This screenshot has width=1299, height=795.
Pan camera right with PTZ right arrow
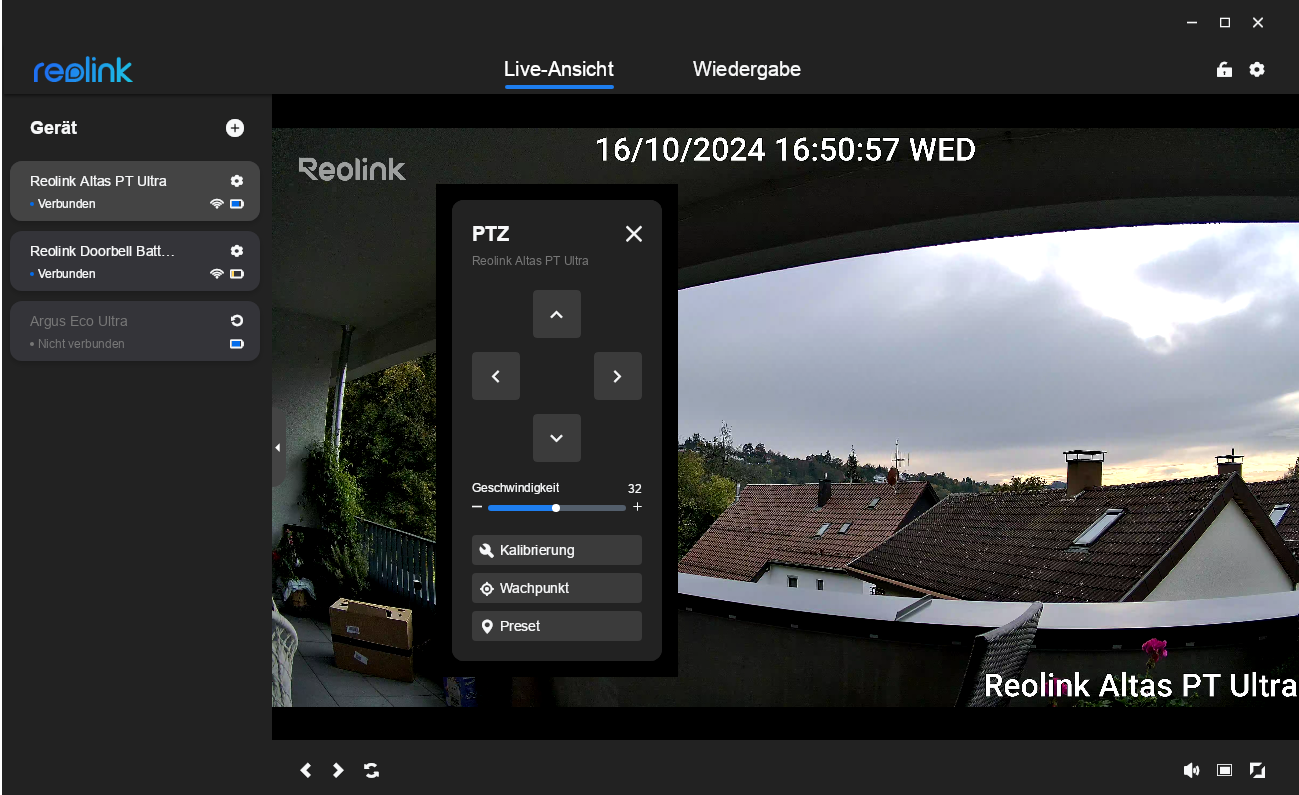click(x=618, y=376)
